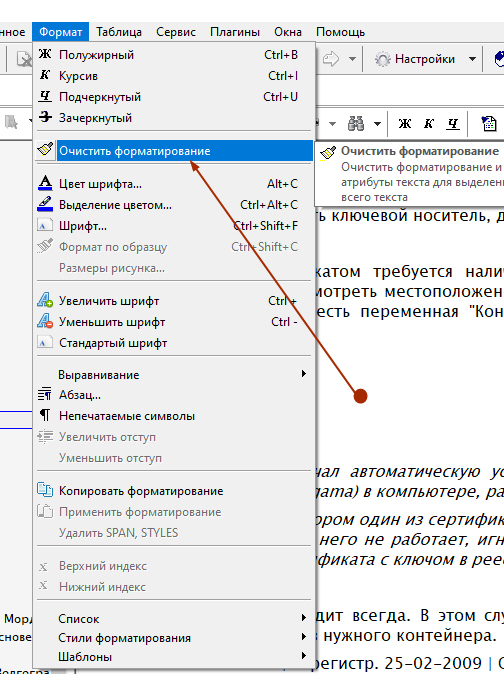This screenshot has height=674, width=504.
Task: Select Очистить форматирование menu entry
Action: pyautogui.click(x=174, y=150)
